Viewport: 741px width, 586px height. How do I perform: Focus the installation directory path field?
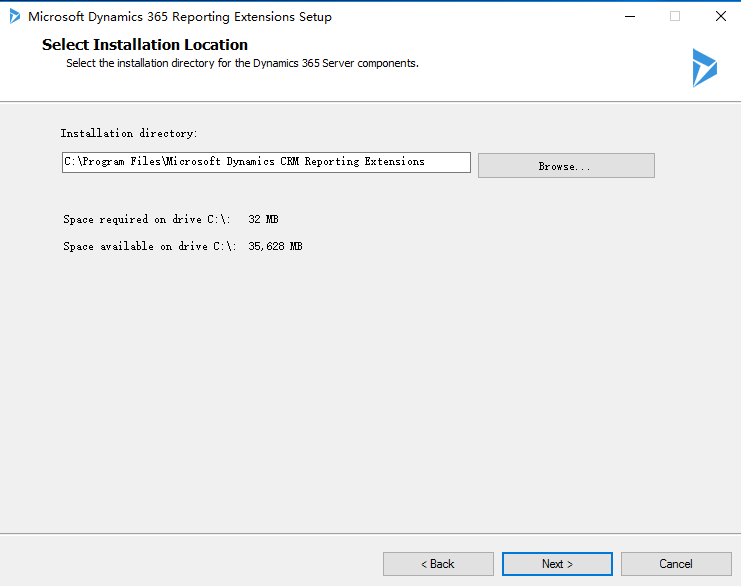266,162
